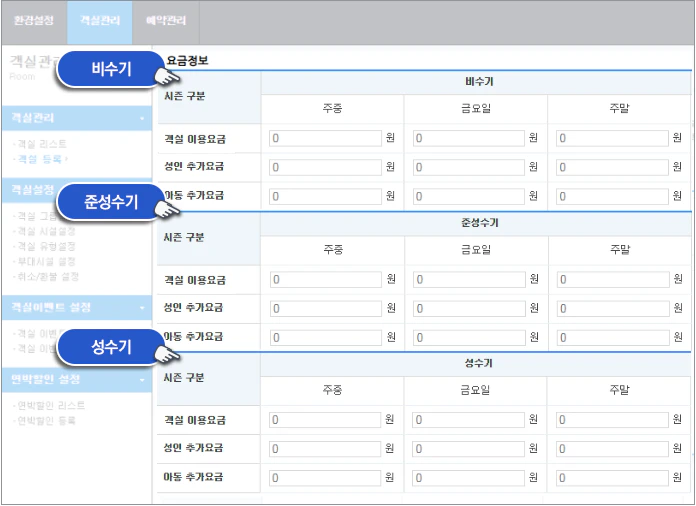Focus 준성수기 주중 성인 추가요금 field

(x=326, y=308)
